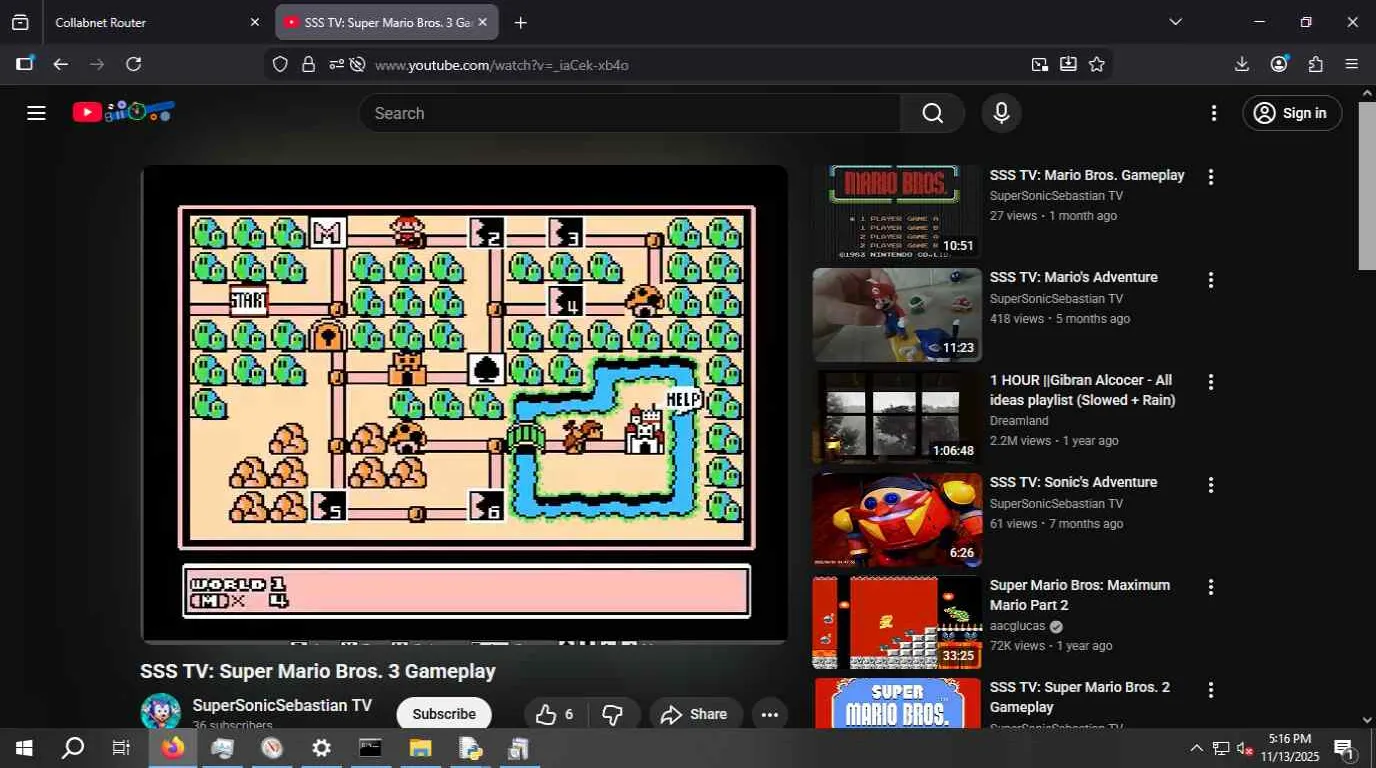Open options for Gibran Alcocer playlist video
The height and width of the screenshot is (768, 1376).
click(1211, 382)
